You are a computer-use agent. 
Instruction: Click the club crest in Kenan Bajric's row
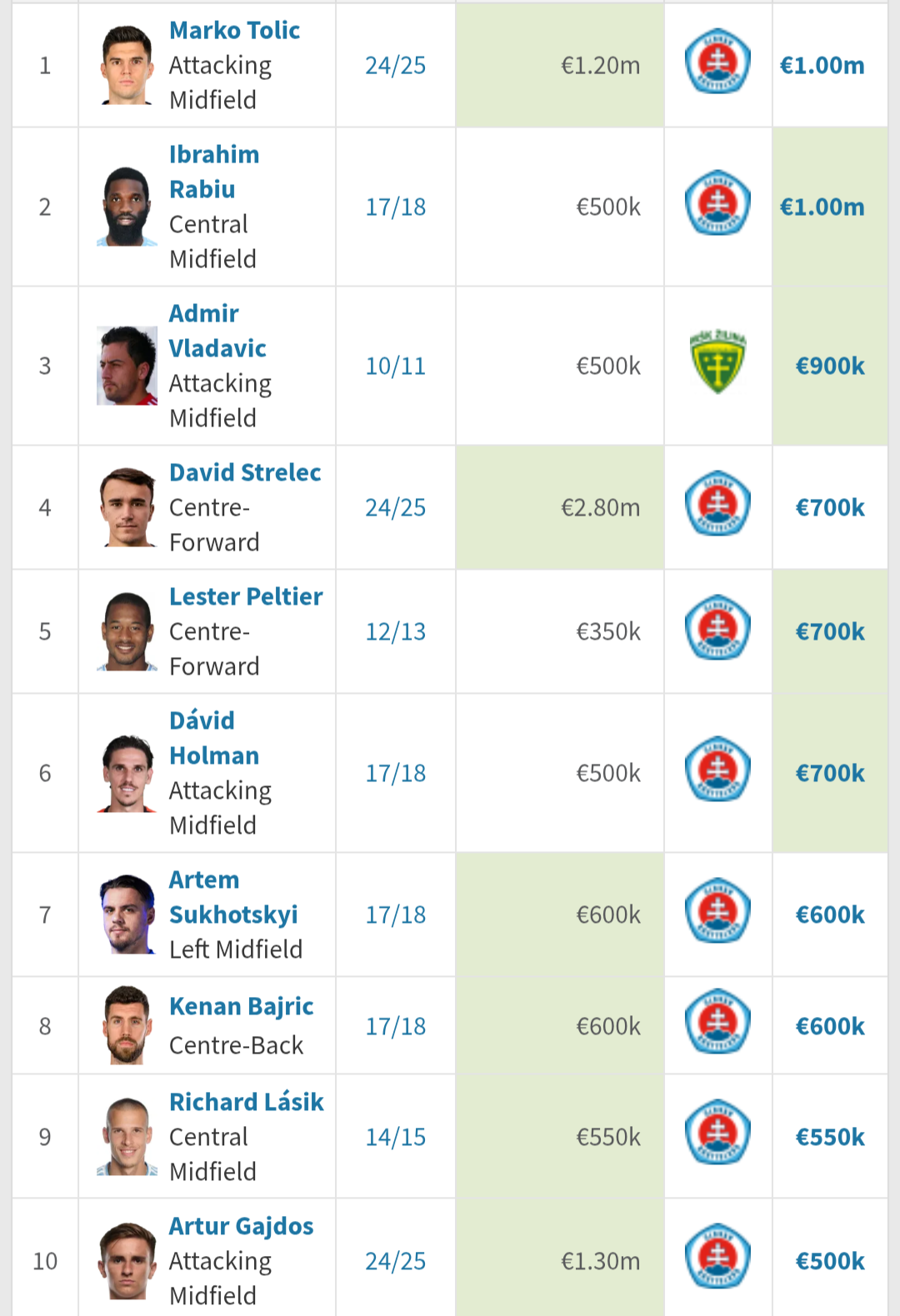click(717, 1024)
